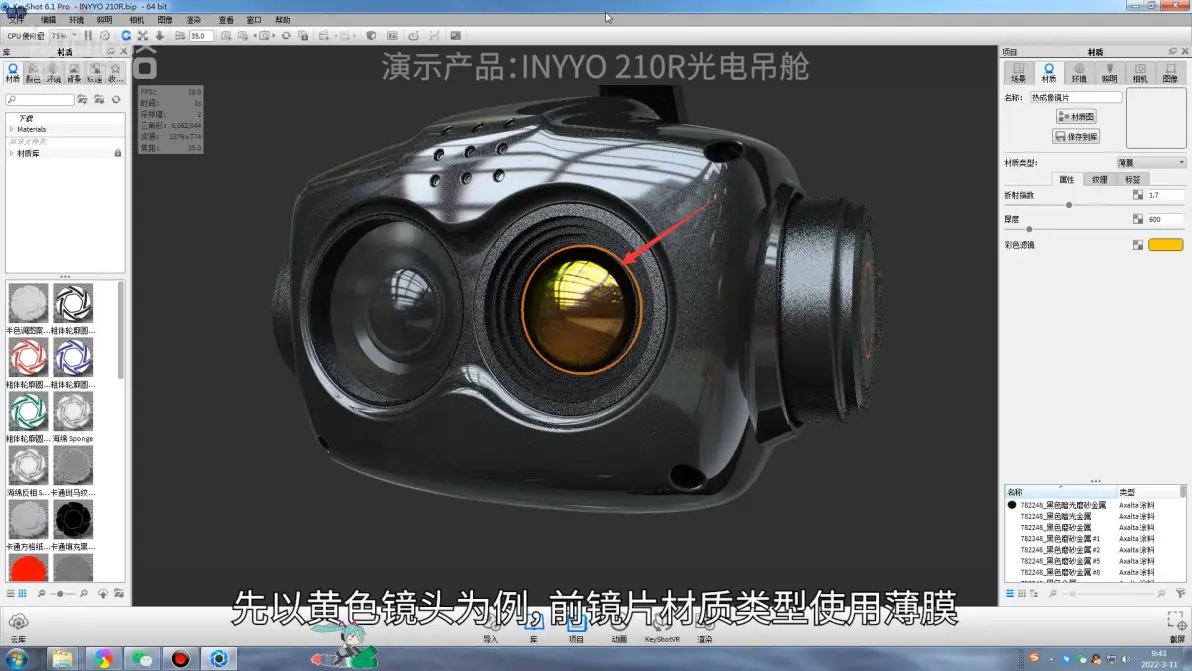1192x671 pixels.
Task: Click the refraction index slider handle
Action: pos(1069,205)
